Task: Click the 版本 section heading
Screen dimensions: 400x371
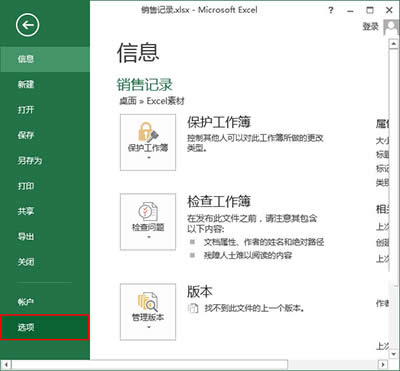Action: pos(200,292)
